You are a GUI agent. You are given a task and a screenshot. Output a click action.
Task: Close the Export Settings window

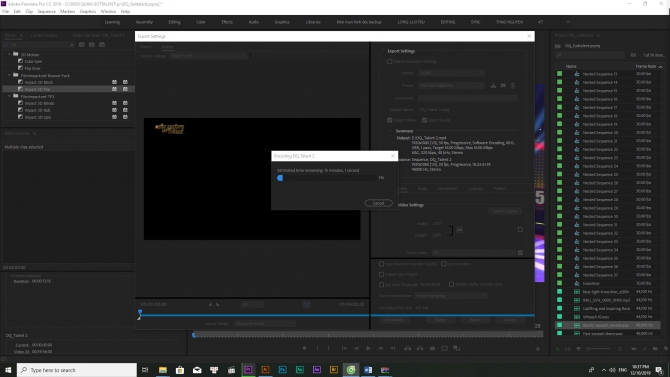point(529,36)
